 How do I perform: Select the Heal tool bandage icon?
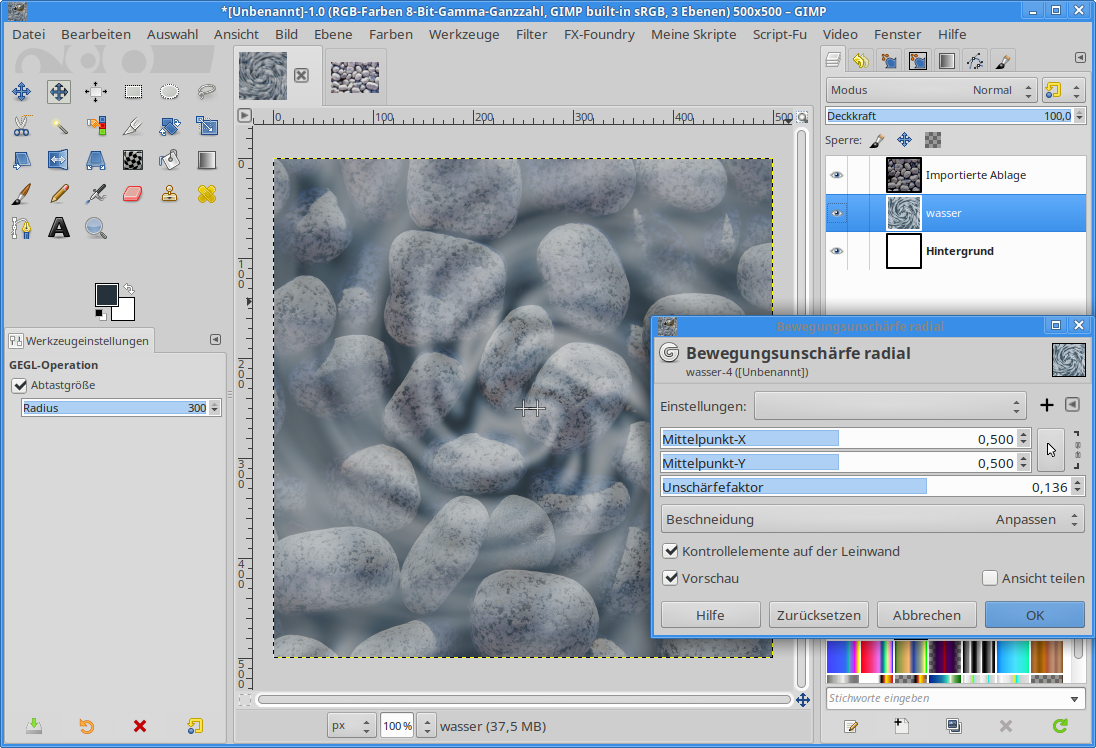(x=207, y=193)
